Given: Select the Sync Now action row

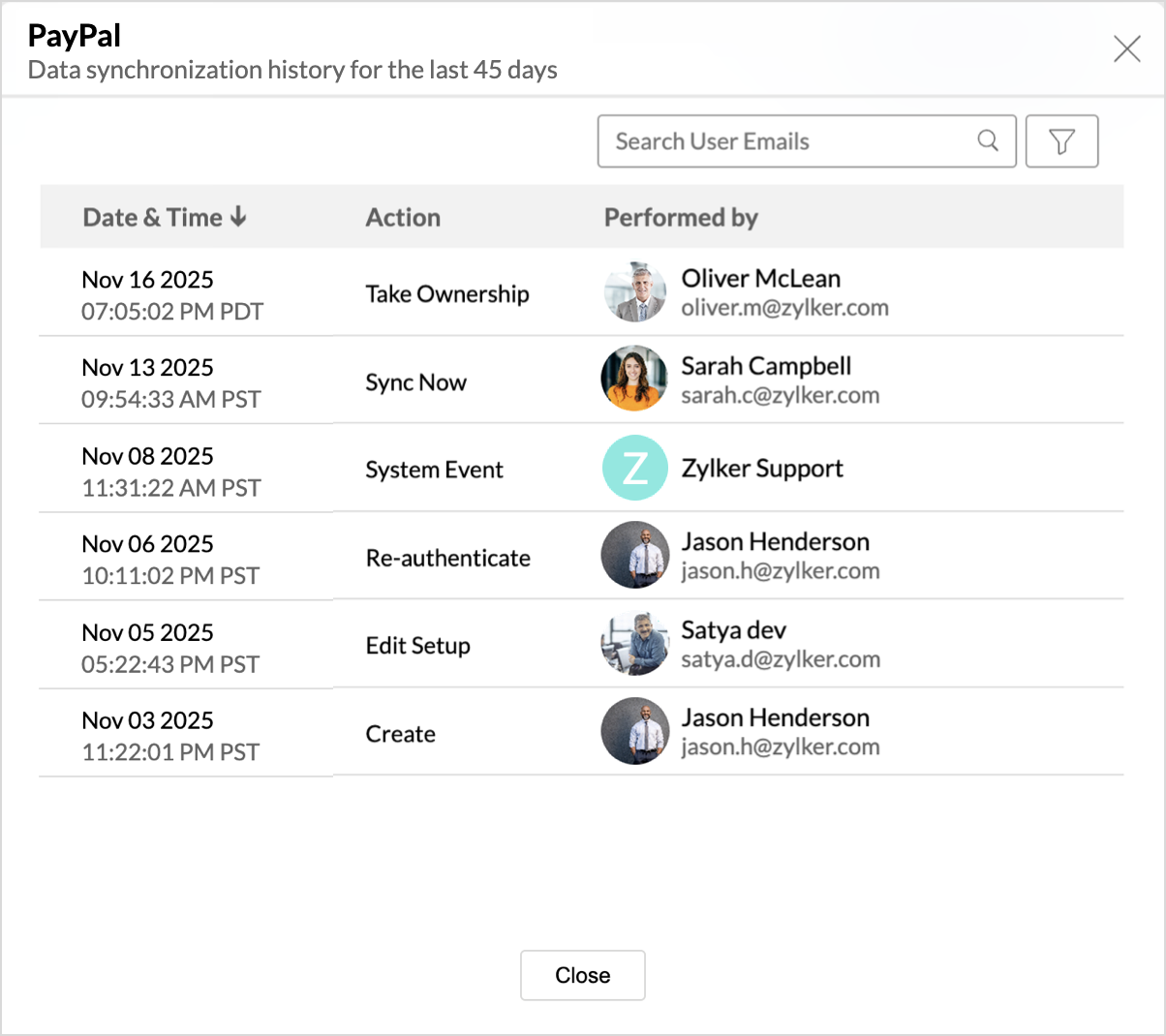Looking at the screenshot, I should 416,382.
